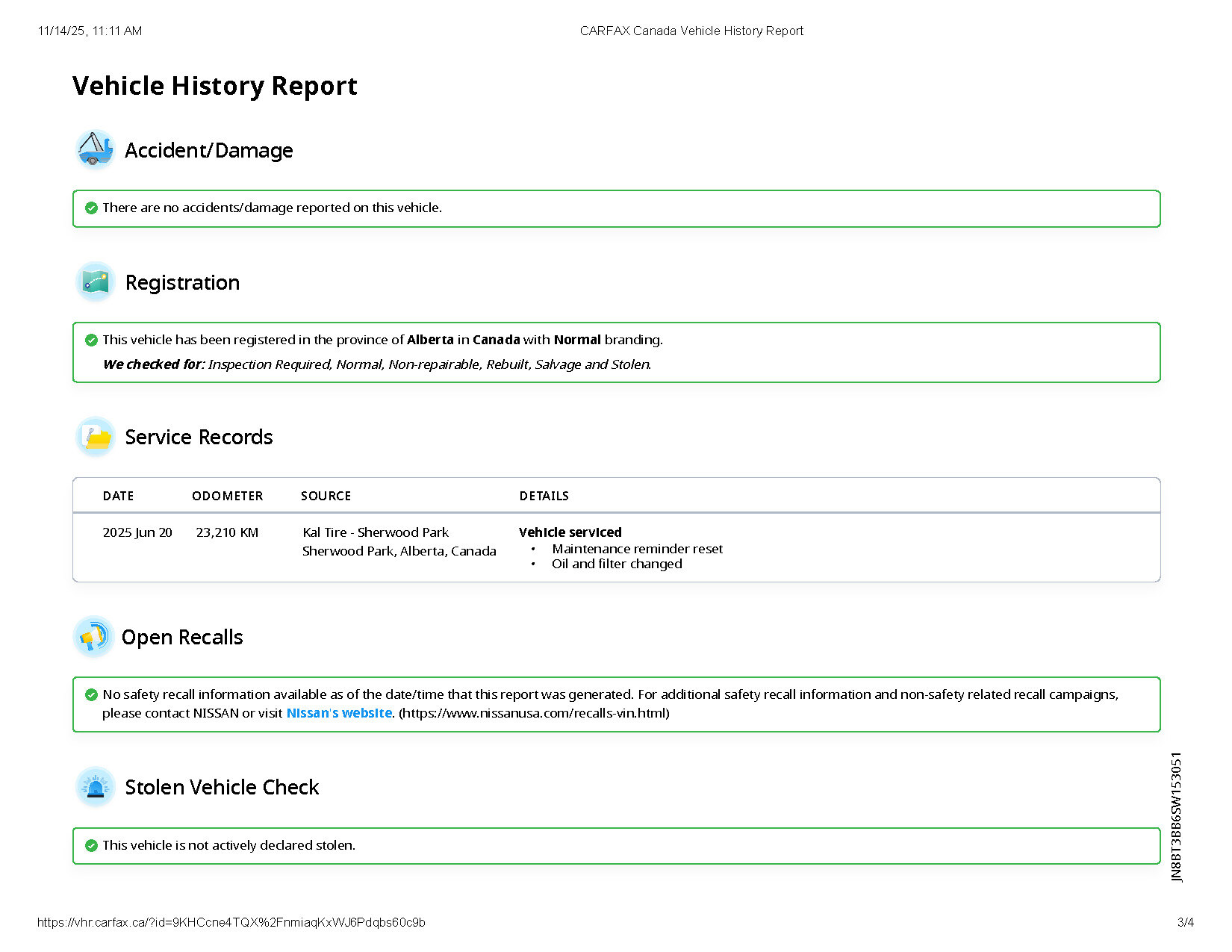Select the Kal Tire - Sherwood Park source
Viewport: 1232px width, 952px height.
coord(375,532)
